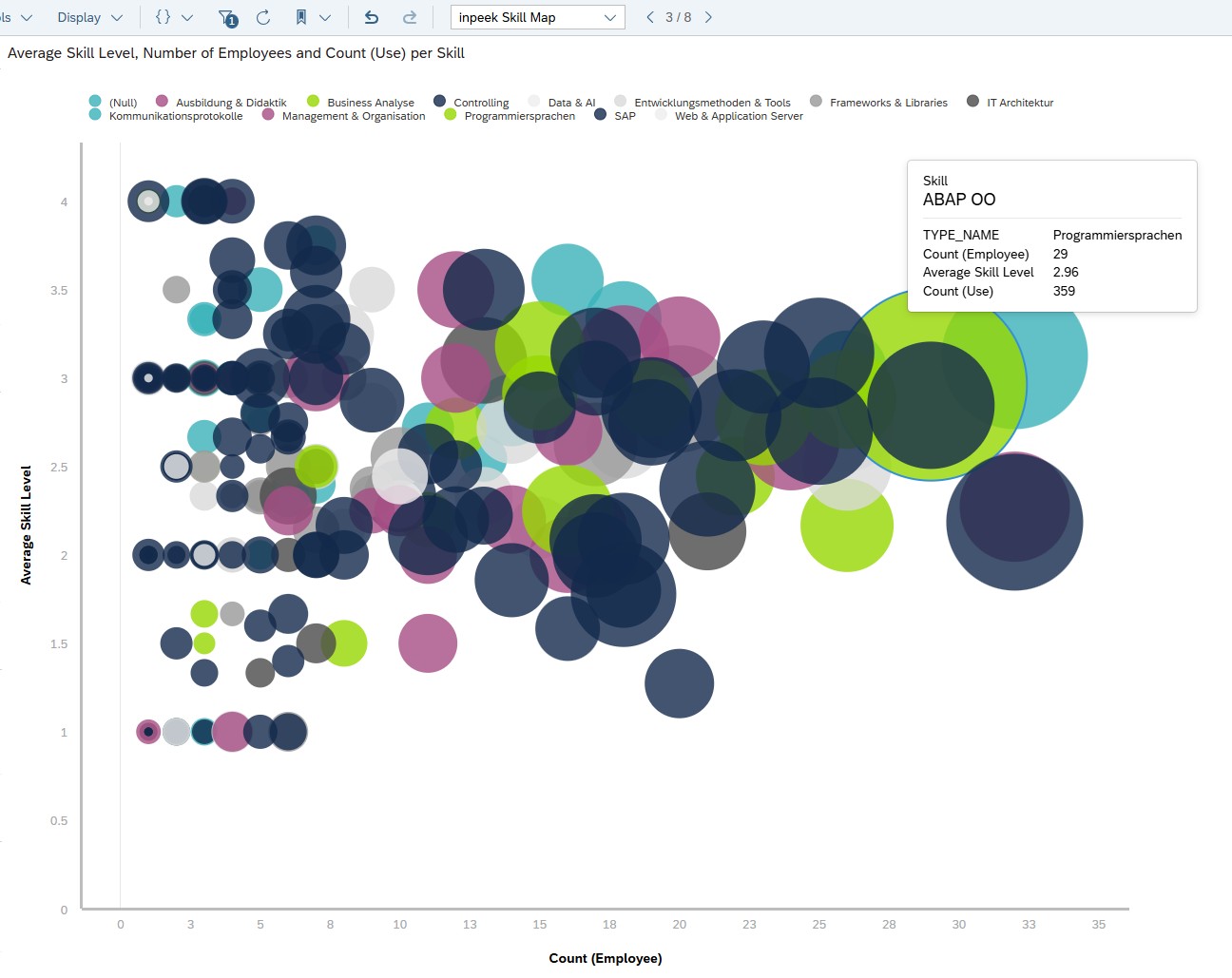Pick Frameworks & Libraries in the legend
1232x978 pixels.
(x=878, y=102)
